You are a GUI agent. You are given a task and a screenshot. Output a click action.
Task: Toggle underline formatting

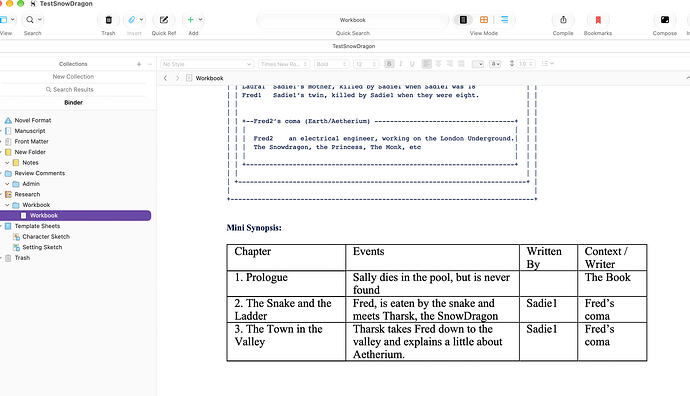[x=412, y=64]
